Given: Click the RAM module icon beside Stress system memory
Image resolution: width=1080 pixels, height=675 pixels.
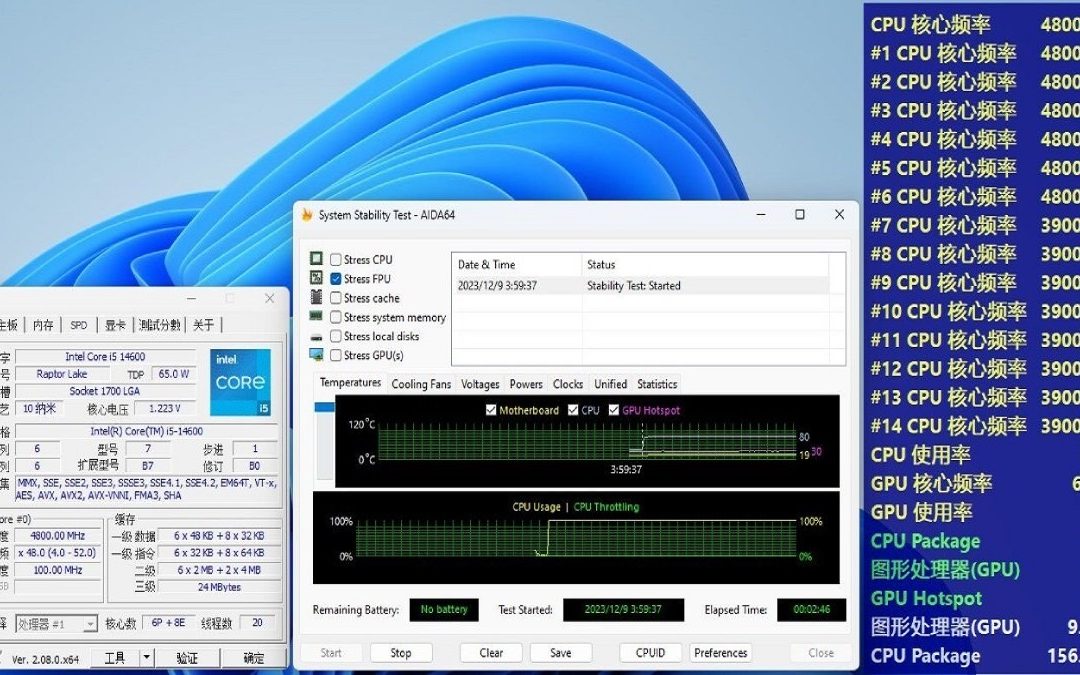Looking at the screenshot, I should coord(316,316).
